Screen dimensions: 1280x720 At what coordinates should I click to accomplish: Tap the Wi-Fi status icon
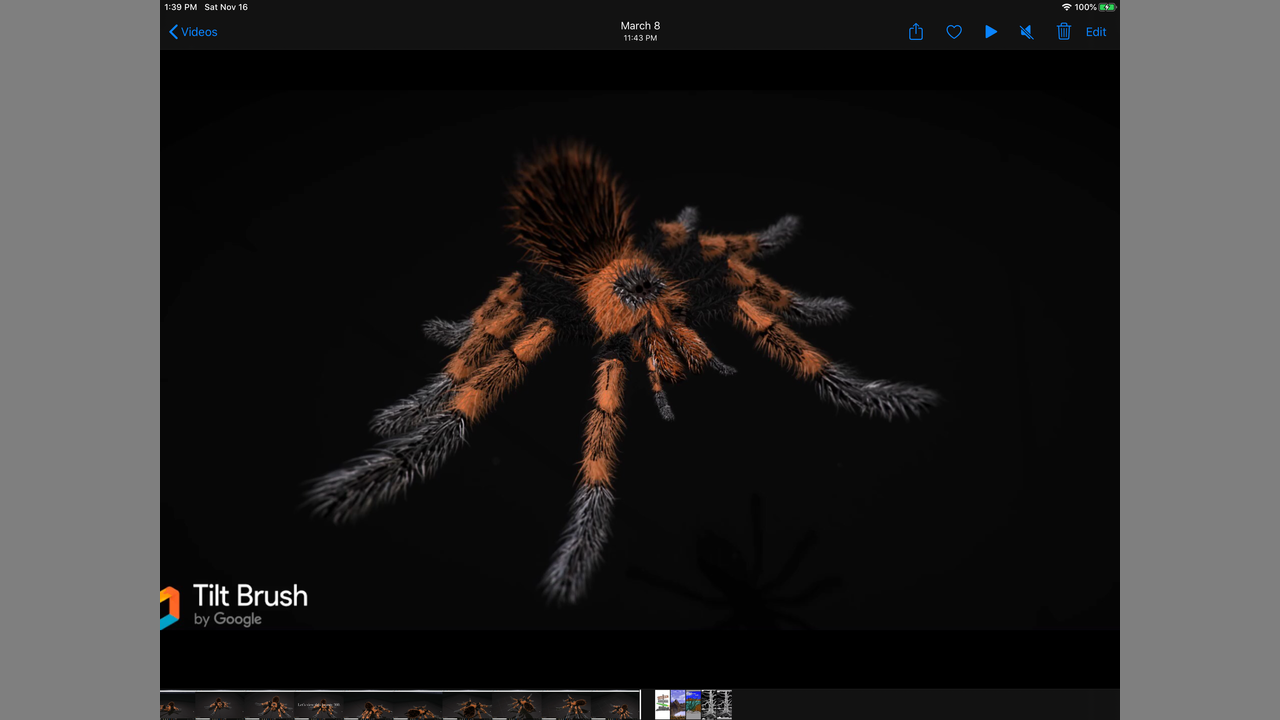(x=1066, y=7)
